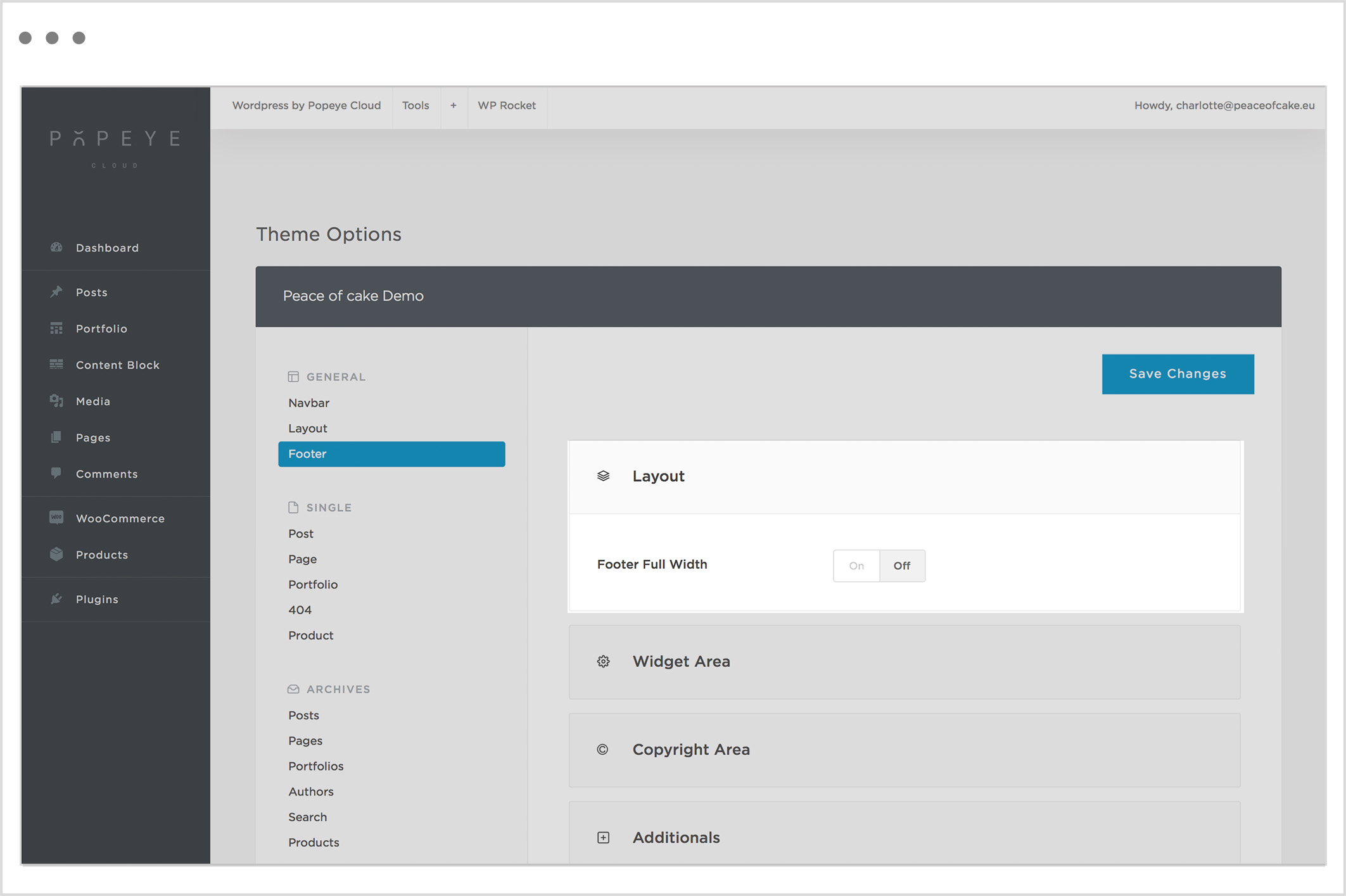Click the Media icon in sidebar
Image resolution: width=1346 pixels, height=896 pixels.
56,401
